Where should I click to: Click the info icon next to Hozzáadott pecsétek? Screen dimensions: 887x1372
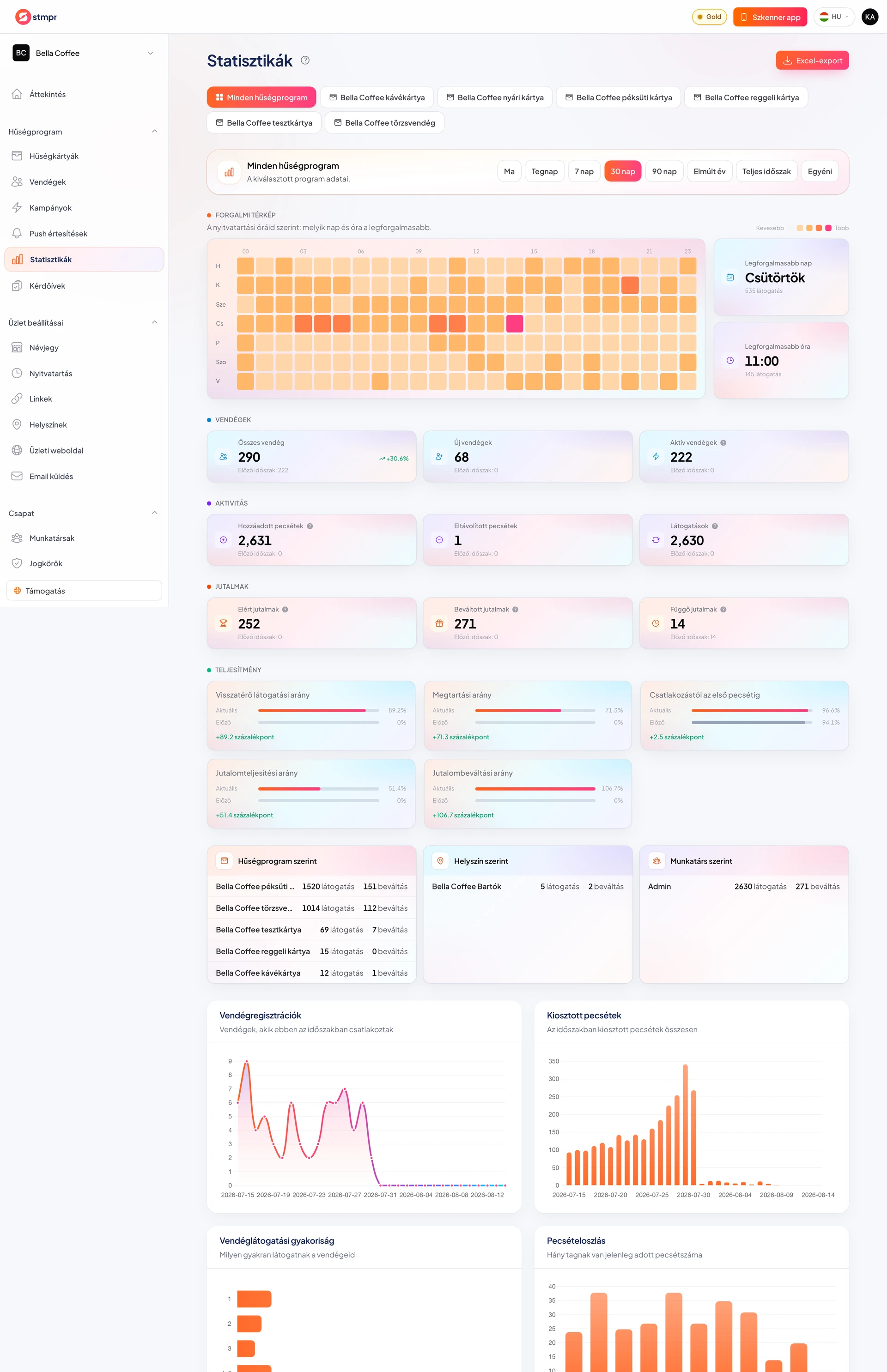click(x=310, y=526)
